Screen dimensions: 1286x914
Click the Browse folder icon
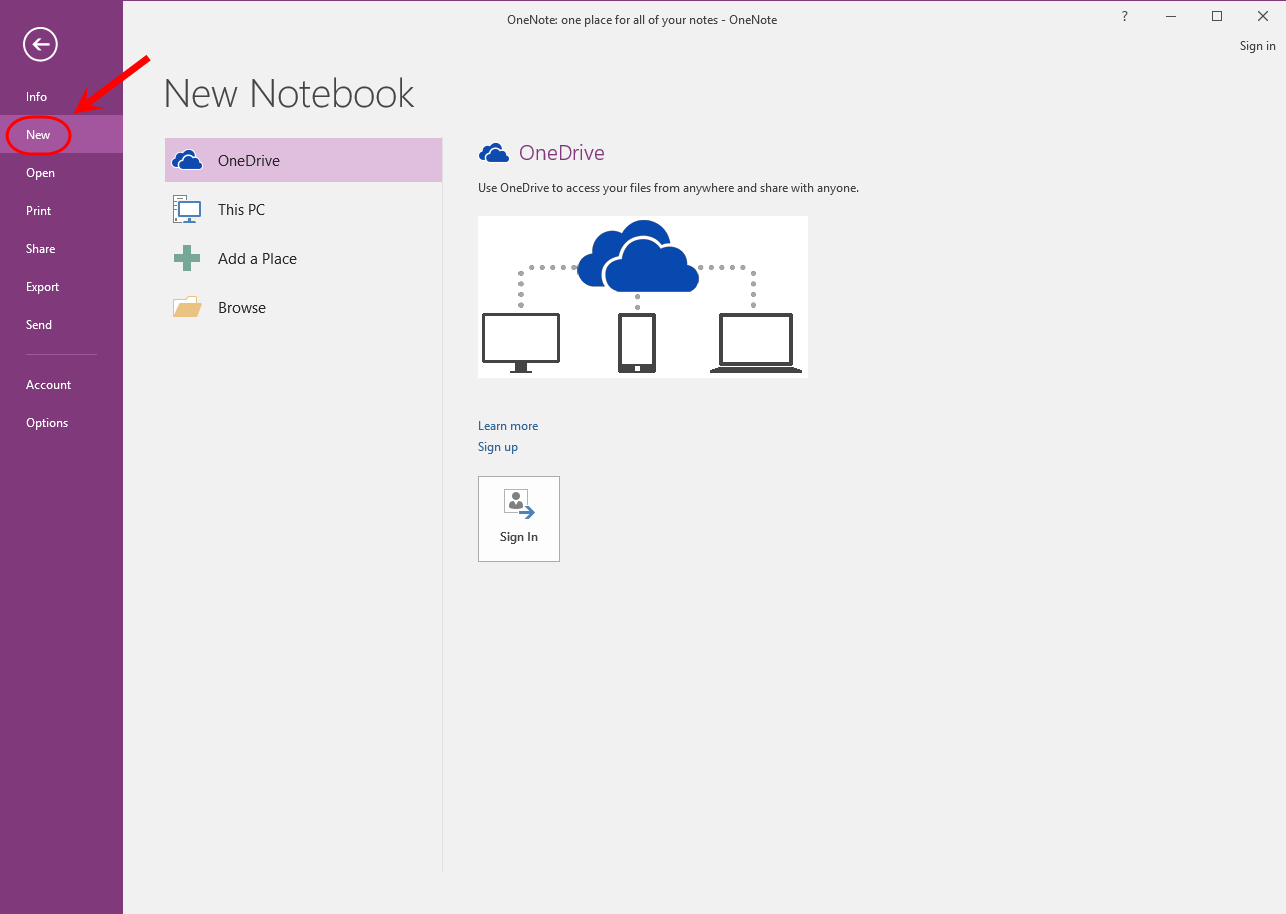click(x=187, y=307)
